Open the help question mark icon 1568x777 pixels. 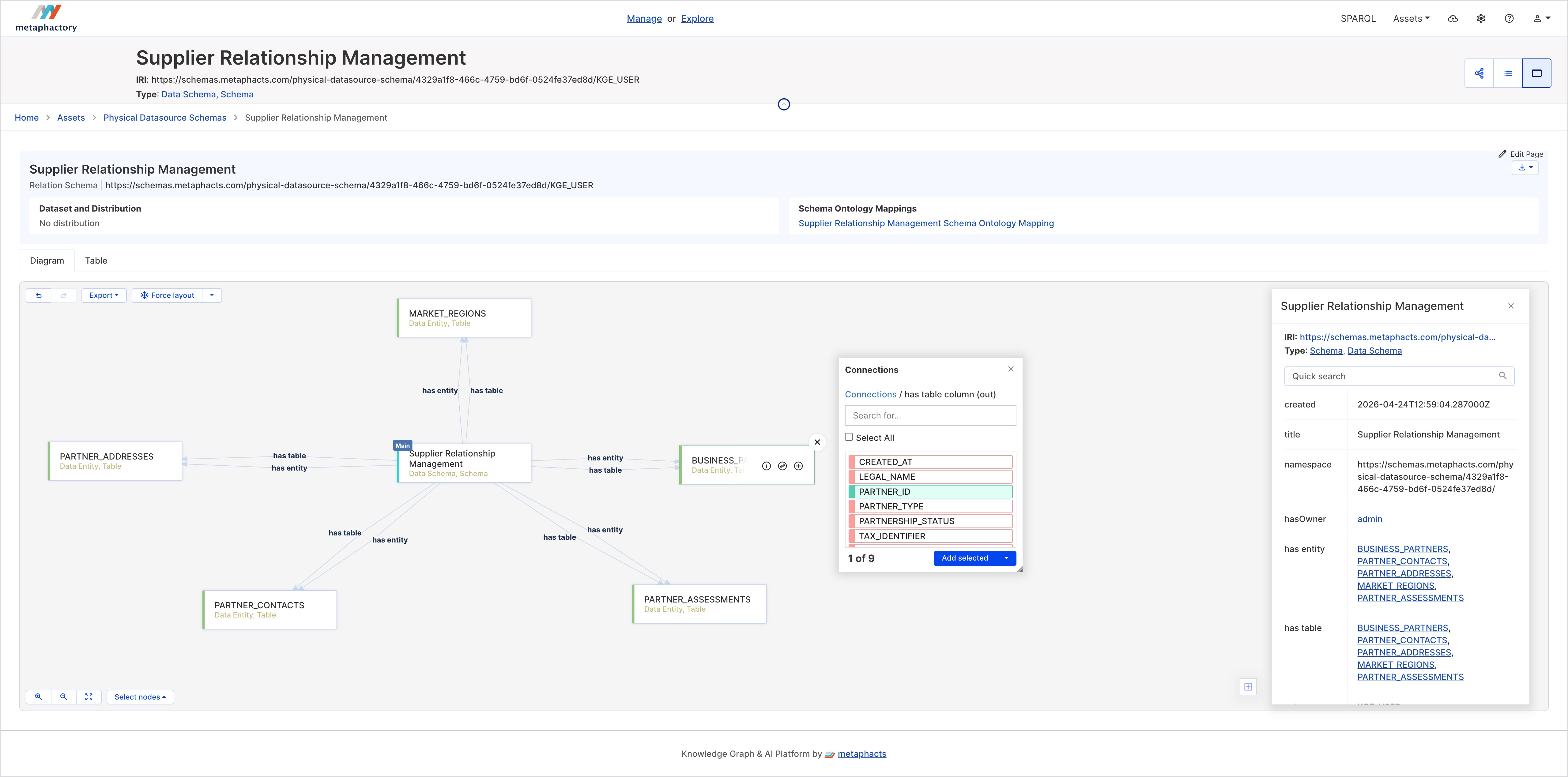(1509, 18)
